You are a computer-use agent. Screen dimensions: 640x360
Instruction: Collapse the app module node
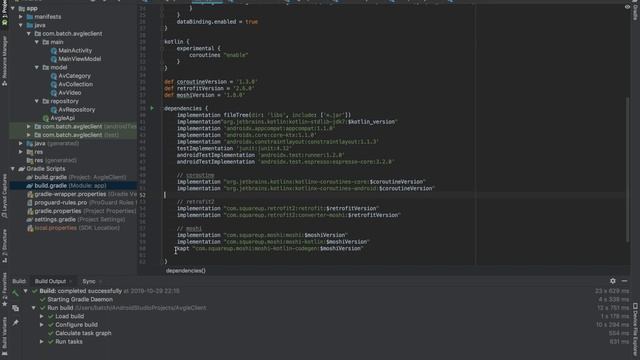[13, 8]
